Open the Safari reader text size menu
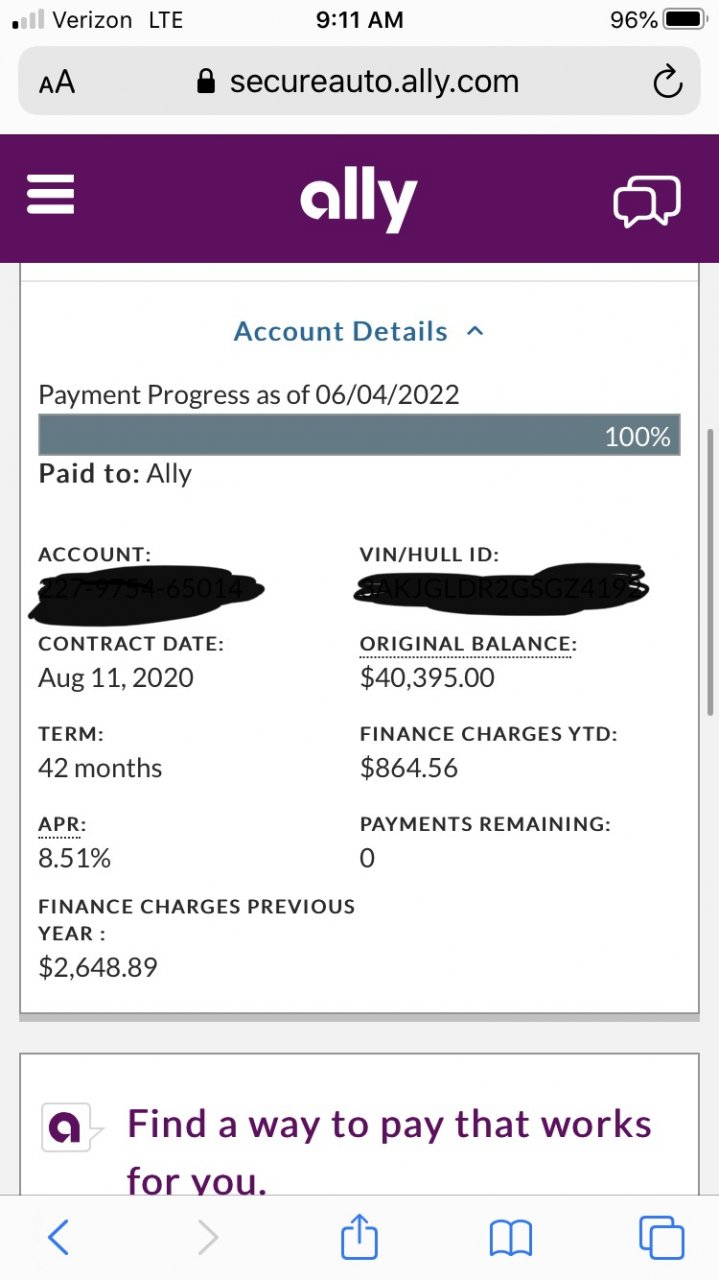719x1280 pixels. pyautogui.click(x=57, y=82)
